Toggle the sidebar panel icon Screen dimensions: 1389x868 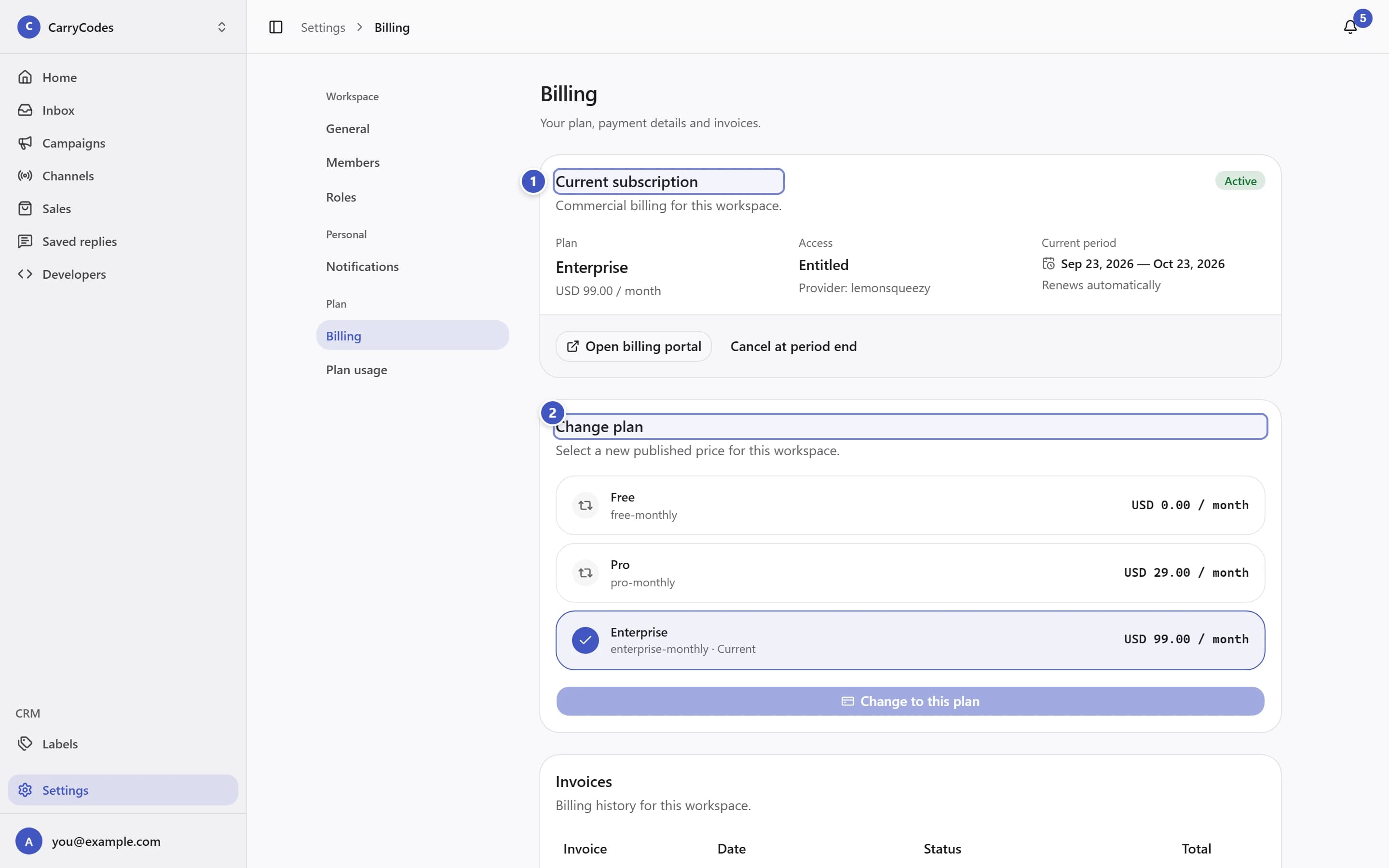(x=275, y=27)
